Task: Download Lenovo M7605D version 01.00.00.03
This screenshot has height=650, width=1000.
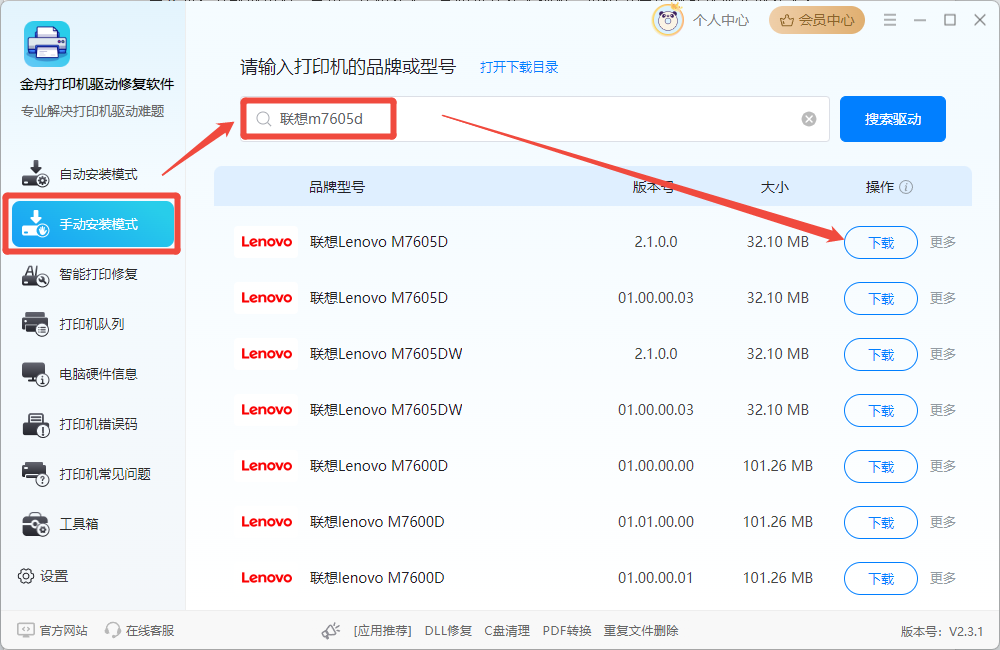Action: 881,299
